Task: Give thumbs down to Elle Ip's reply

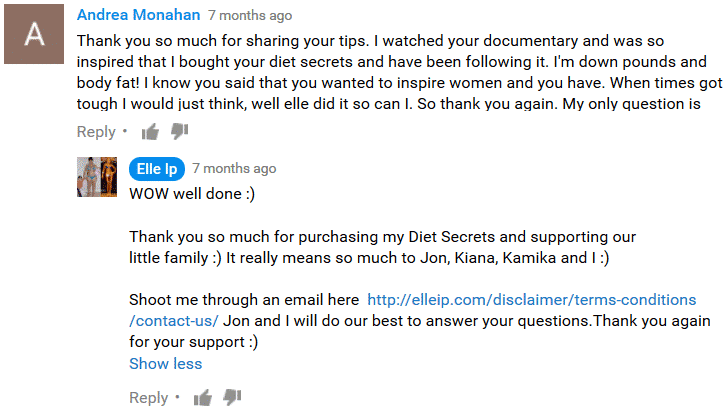Action: pos(232,398)
